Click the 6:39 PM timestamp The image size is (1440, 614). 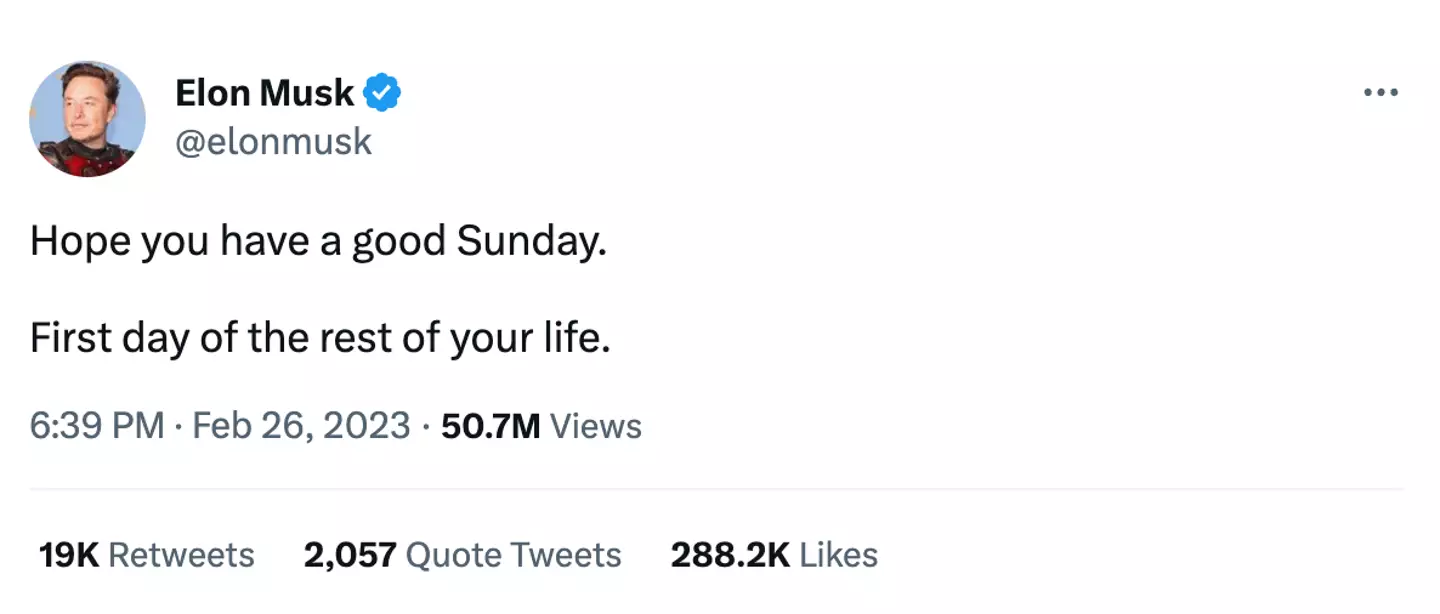[x=96, y=426]
